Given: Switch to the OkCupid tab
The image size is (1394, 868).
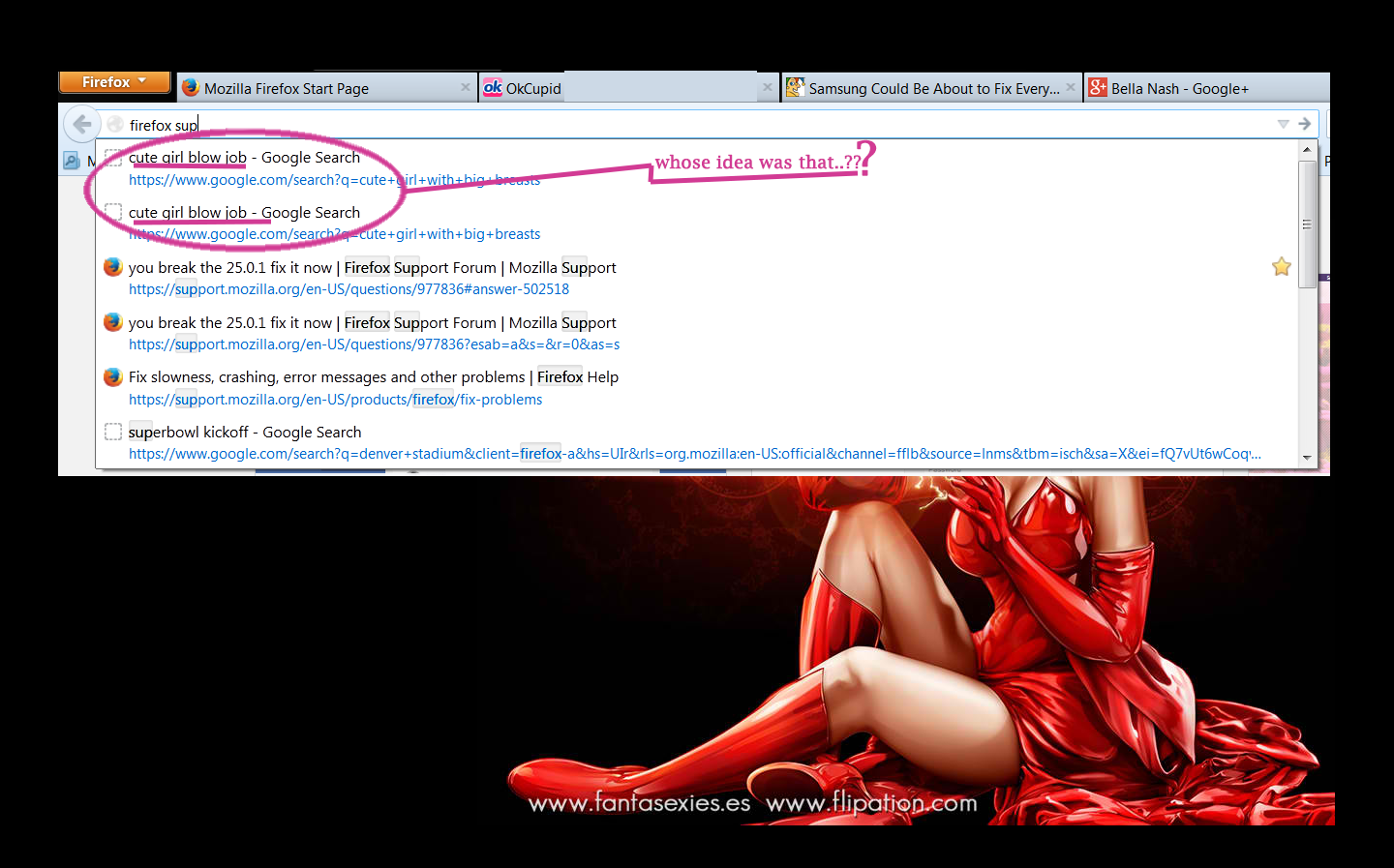Looking at the screenshot, I should (x=629, y=88).
